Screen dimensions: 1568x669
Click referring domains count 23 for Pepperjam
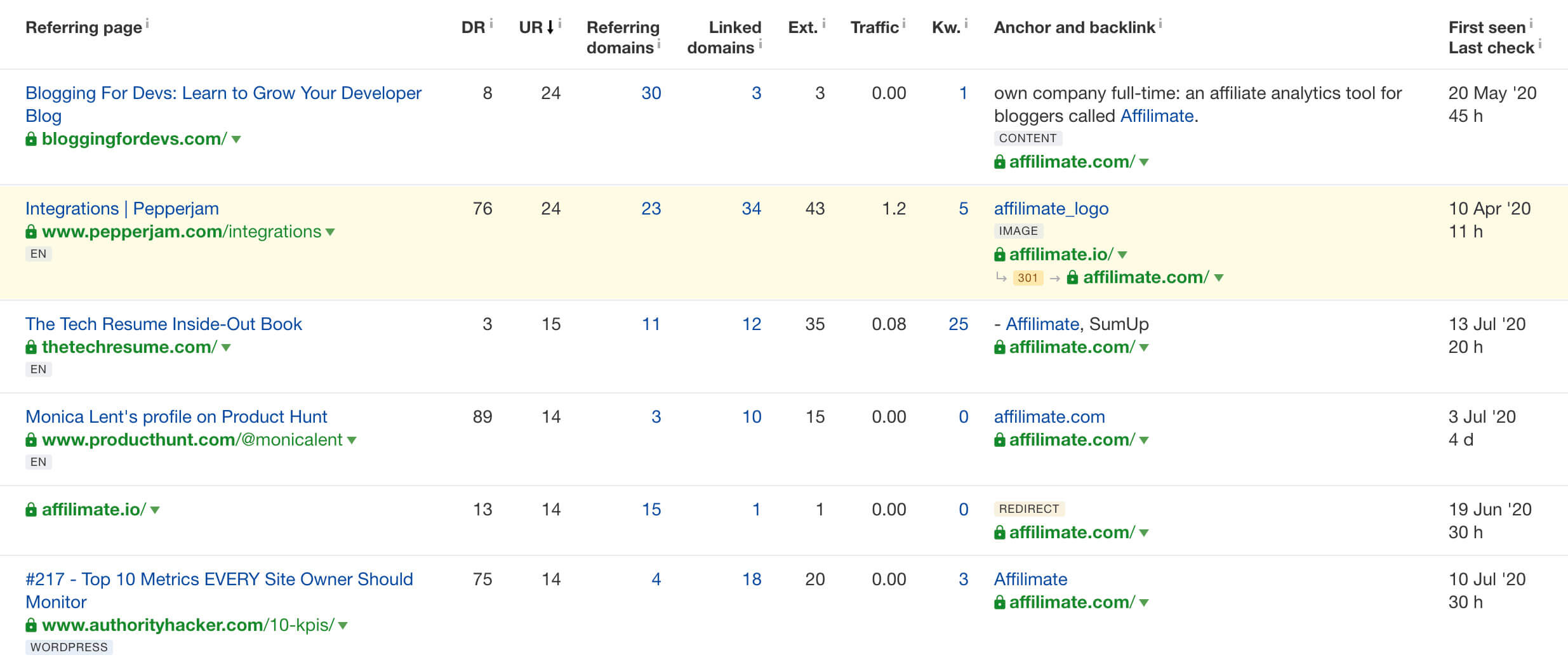tap(651, 208)
